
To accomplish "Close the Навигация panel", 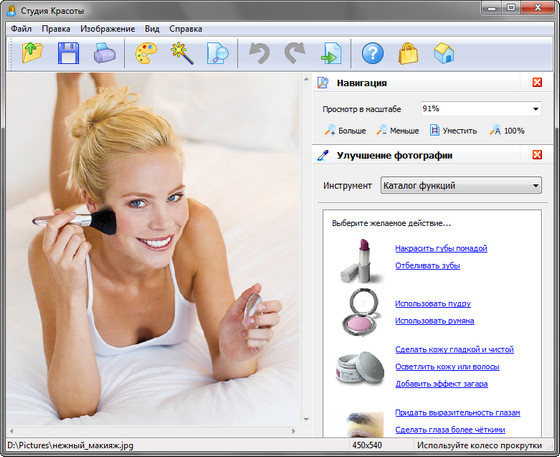I will click(x=537, y=82).
